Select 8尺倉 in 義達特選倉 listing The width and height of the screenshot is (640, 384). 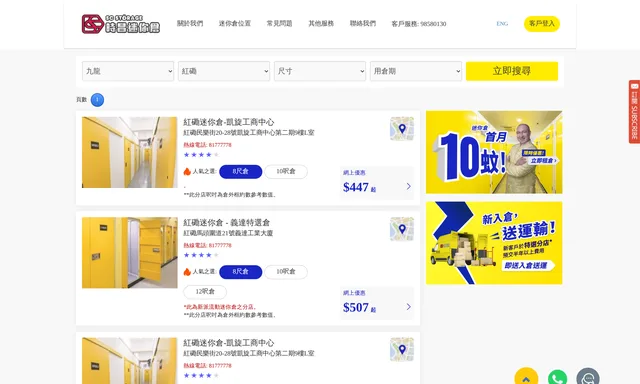pos(240,272)
